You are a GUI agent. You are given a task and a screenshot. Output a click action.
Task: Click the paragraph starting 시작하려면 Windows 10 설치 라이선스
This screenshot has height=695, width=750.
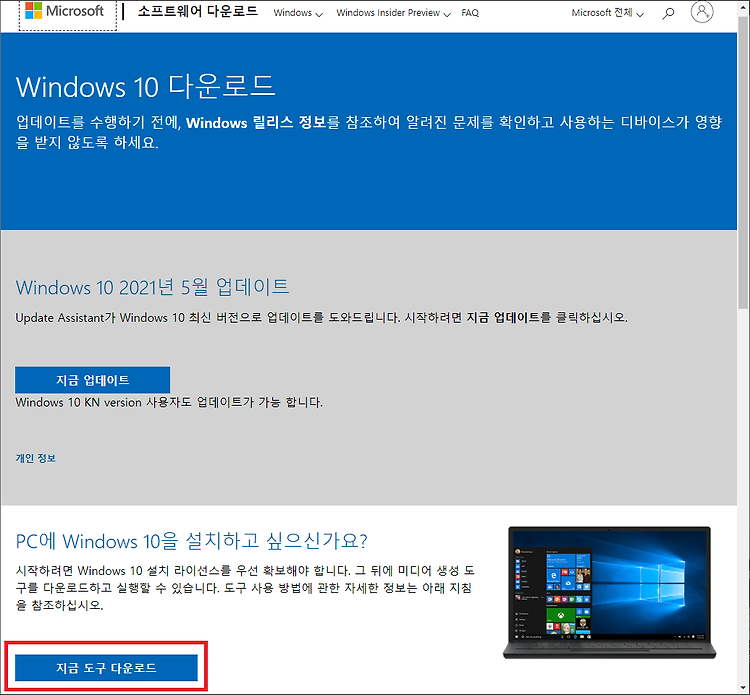tap(245, 588)
